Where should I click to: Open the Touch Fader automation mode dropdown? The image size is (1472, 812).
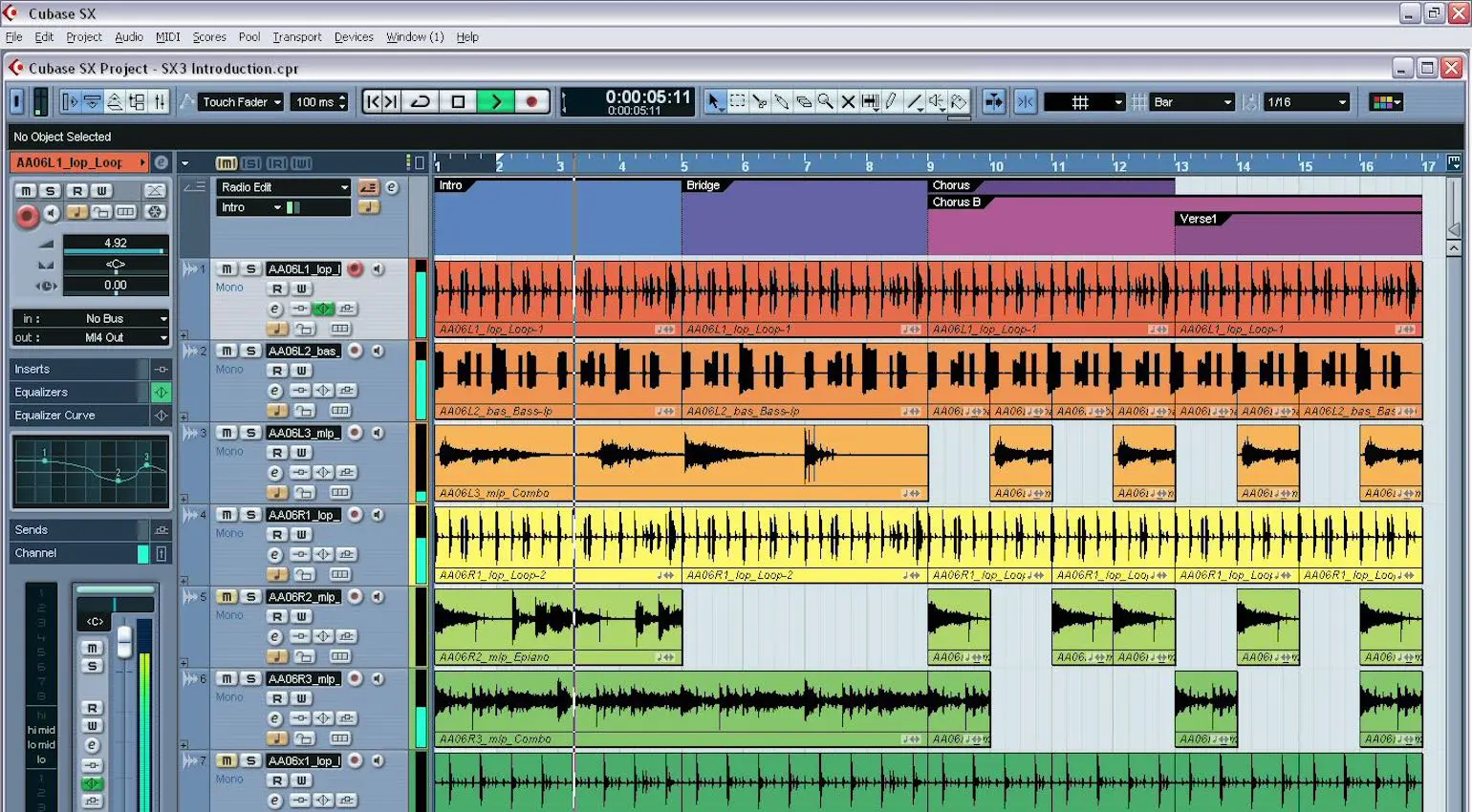click(241, 102)
